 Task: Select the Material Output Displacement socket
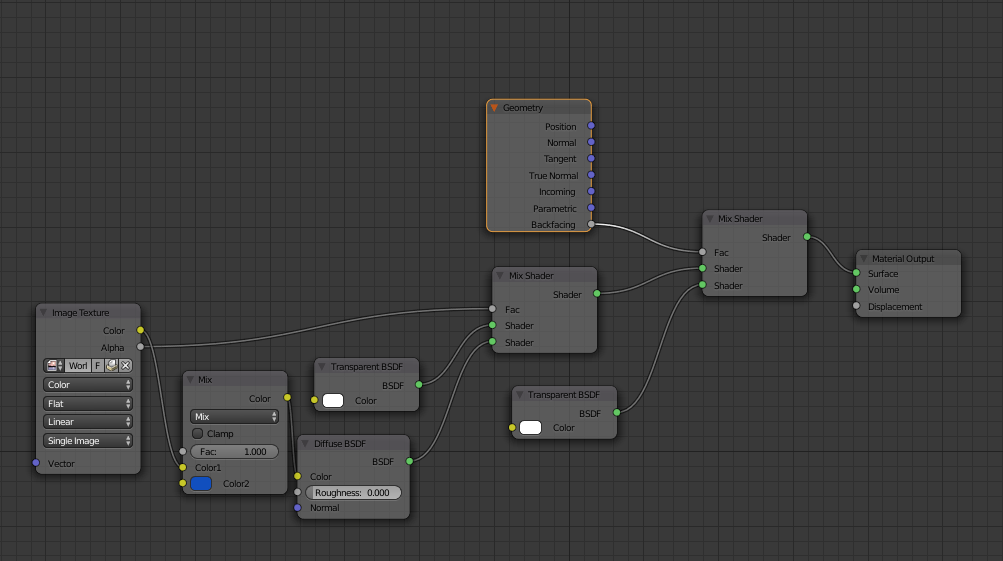pyautogui.click(x=857, y=306)
